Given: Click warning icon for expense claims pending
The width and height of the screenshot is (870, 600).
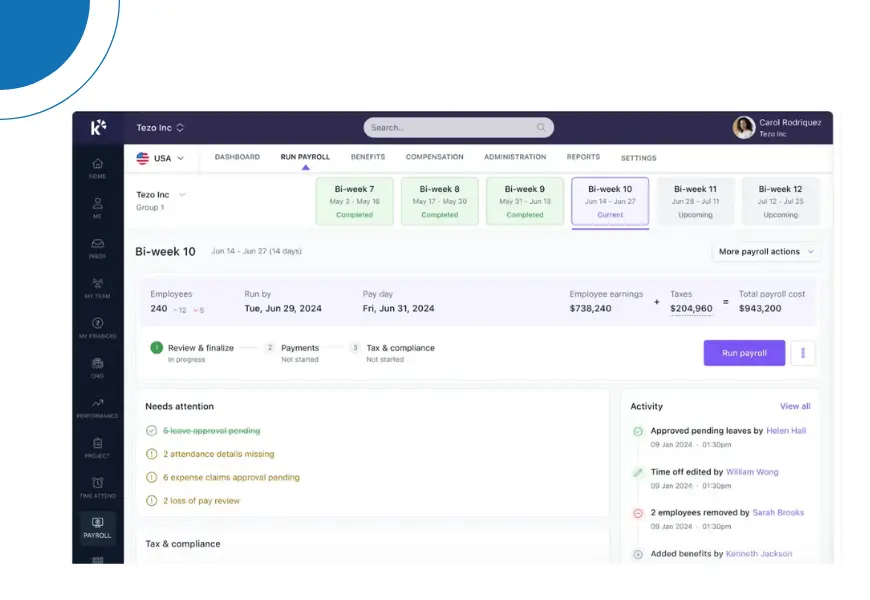Looking at the screenshot, I should pos(151,477).
